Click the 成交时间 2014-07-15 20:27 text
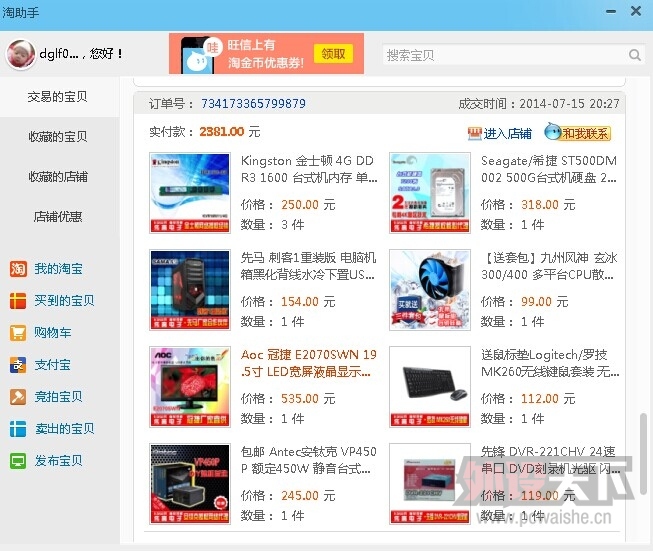653x551 pixels. [539, 103]
